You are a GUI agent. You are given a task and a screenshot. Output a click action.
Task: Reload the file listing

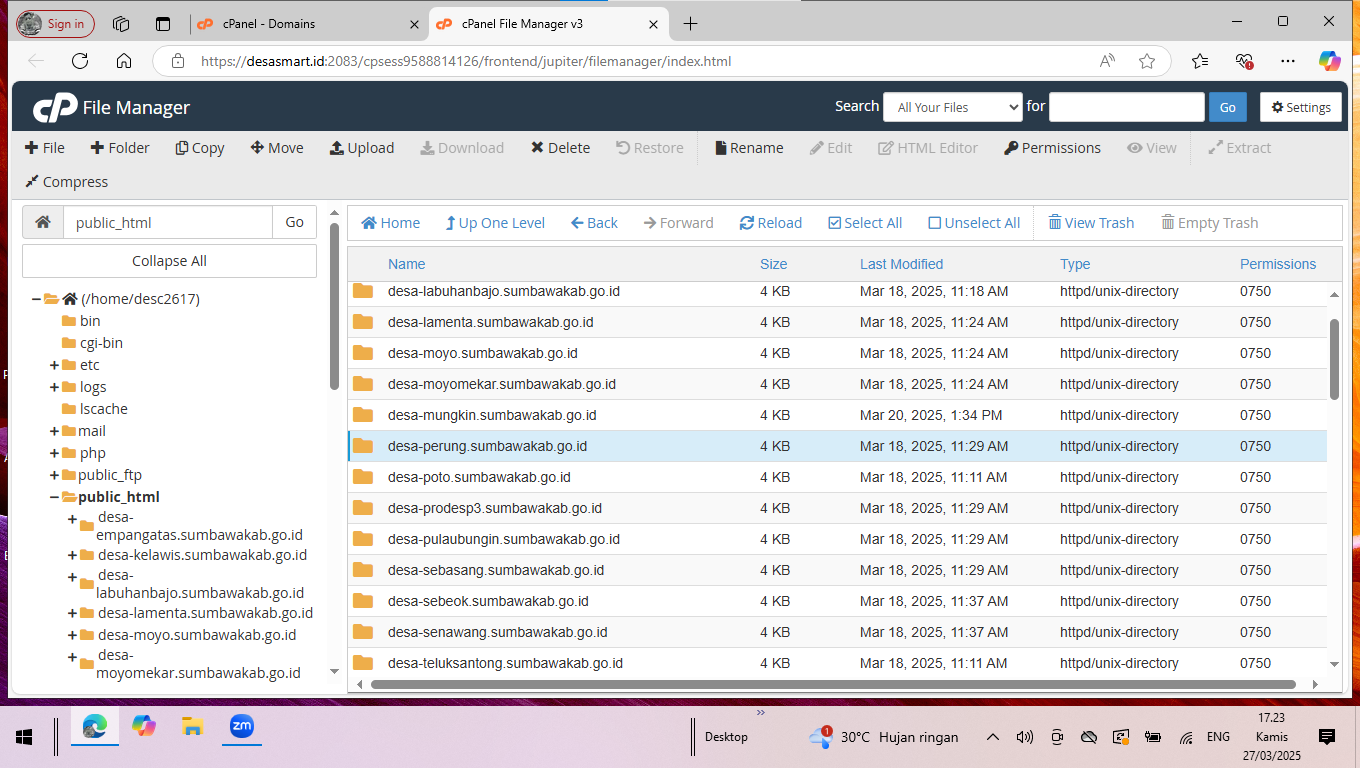771,223
